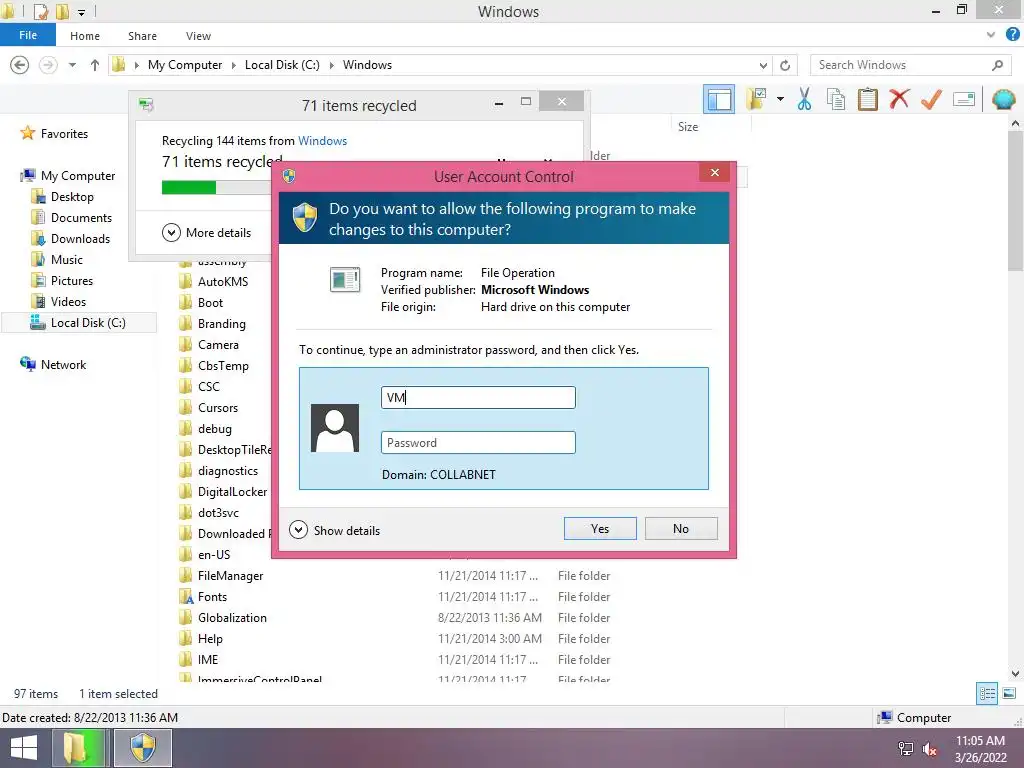1024x768 pixels.
Task: Expand the address bar history dropdown
Action: point(763,65)
